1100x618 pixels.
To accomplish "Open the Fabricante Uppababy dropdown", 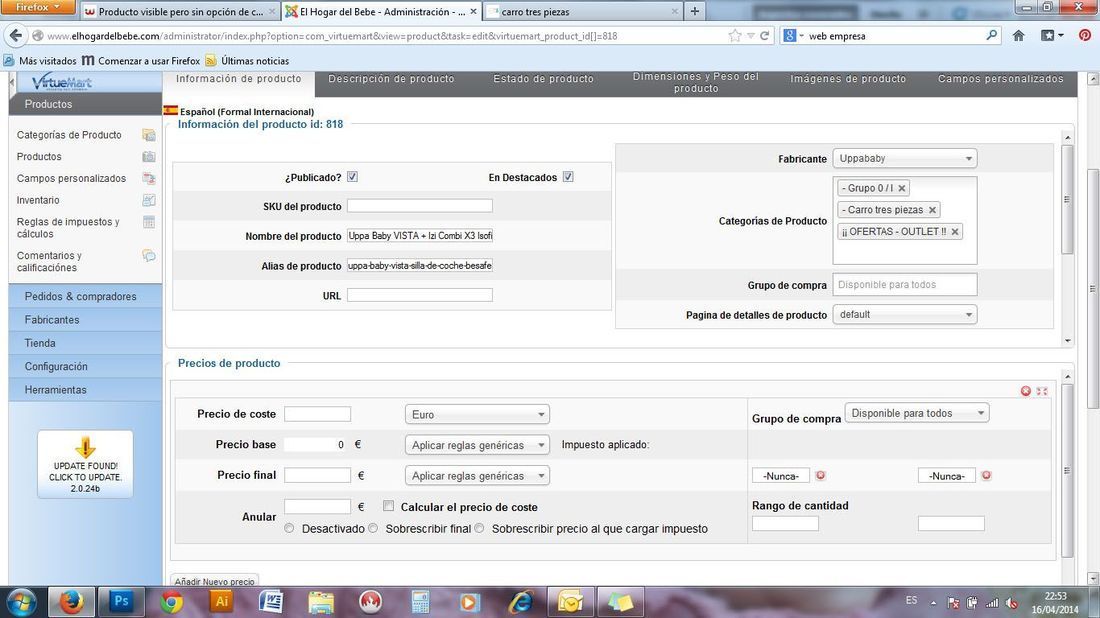I will coord(905,159).
